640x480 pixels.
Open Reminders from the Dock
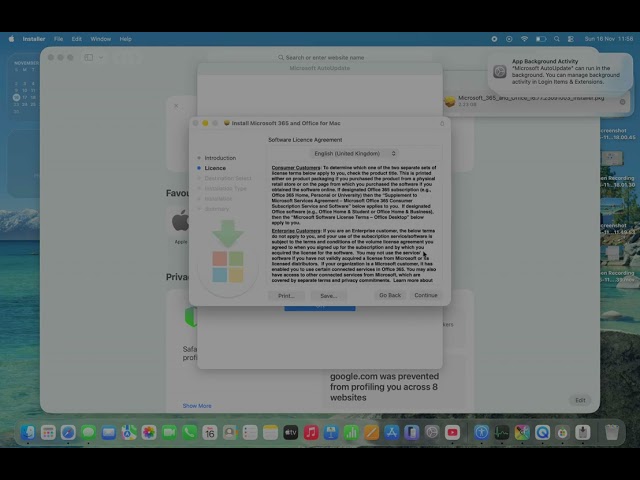point(250,433)
